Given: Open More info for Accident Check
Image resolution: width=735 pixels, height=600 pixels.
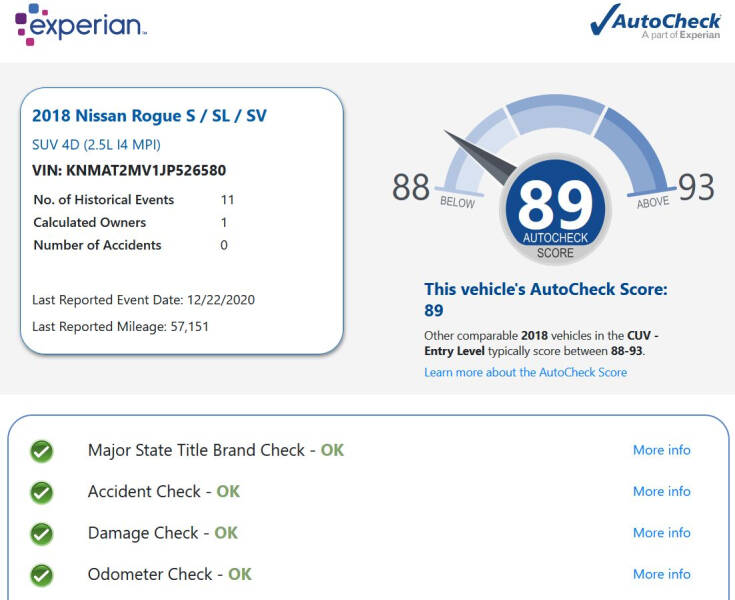Looking at the screenshot, I should pos(661,491).
